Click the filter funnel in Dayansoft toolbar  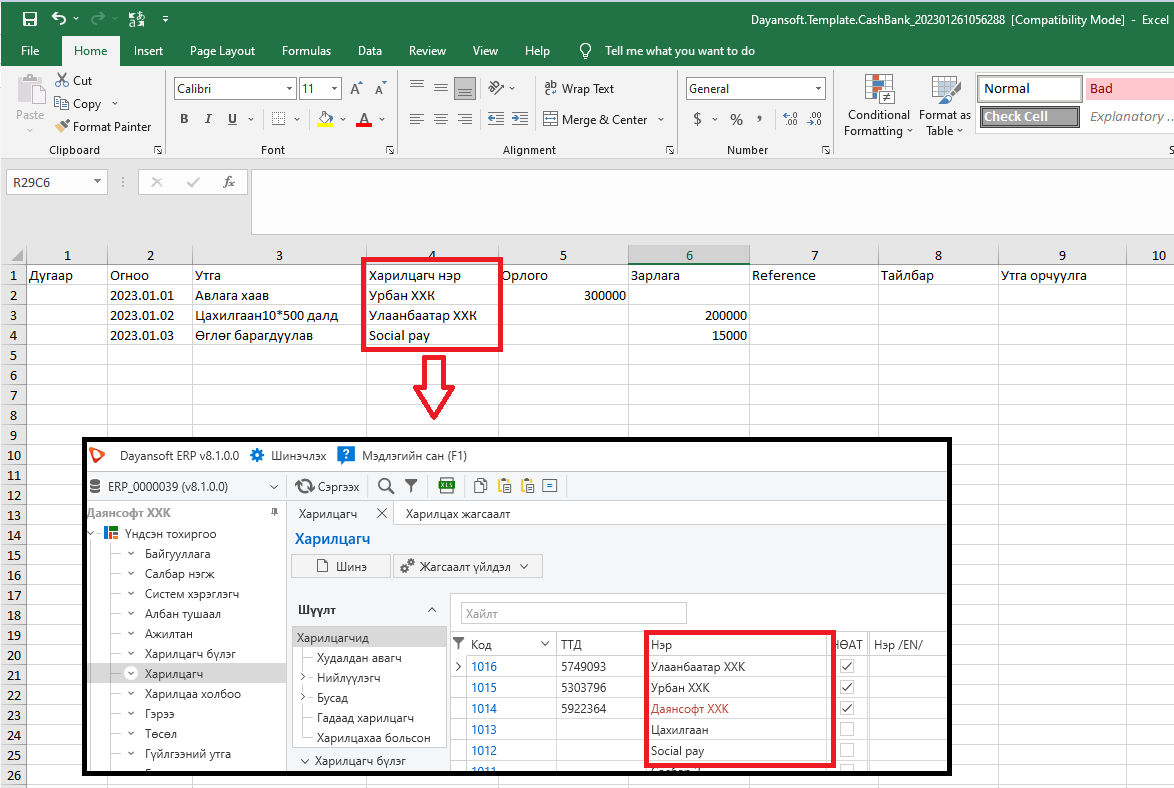click(411, 486)
